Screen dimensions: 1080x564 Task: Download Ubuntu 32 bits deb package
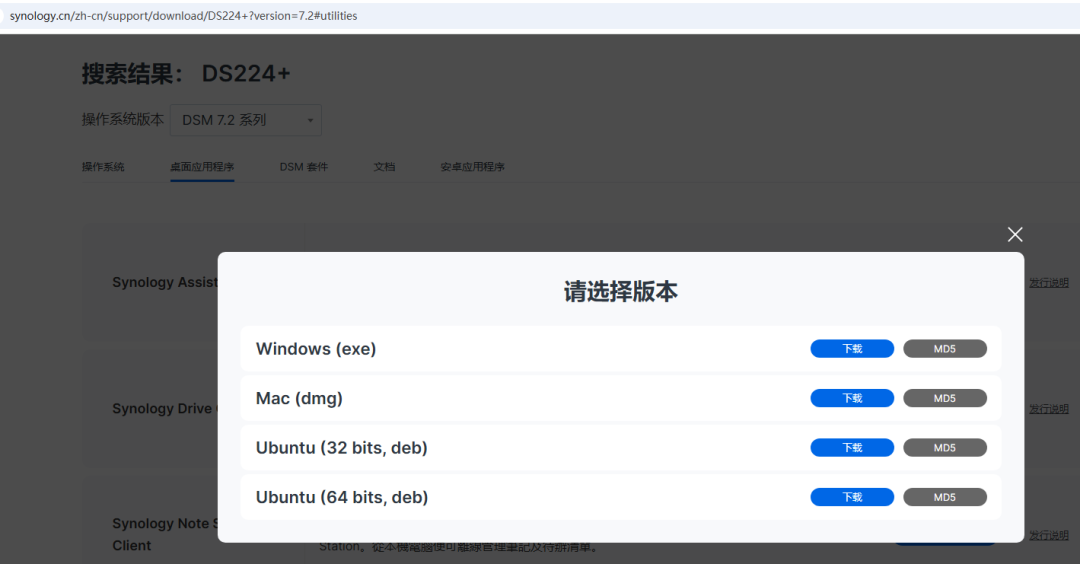pyautogui.click(x=852, y=448)
